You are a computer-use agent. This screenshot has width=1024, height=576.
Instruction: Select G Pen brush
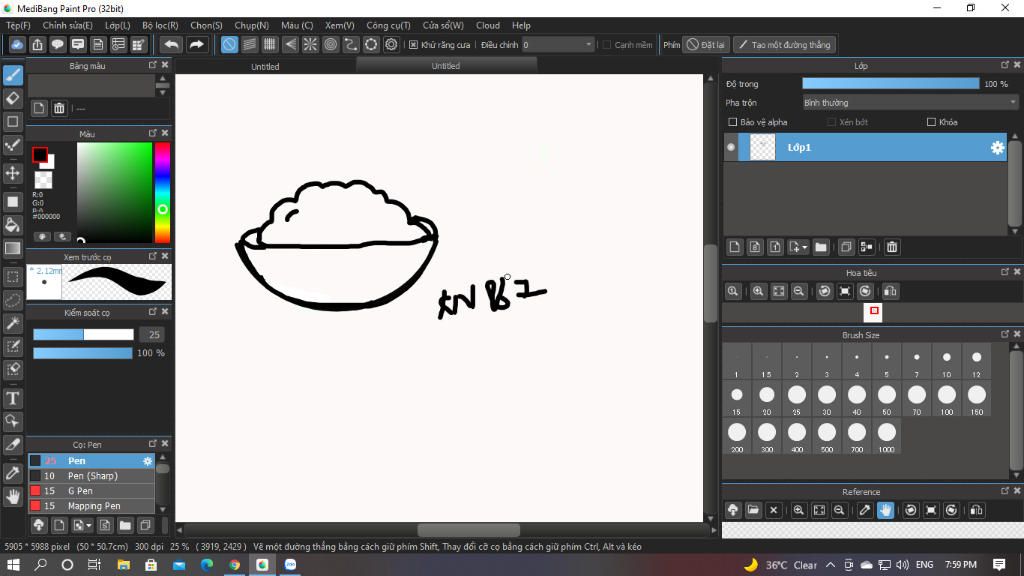click(x=91, y=490)
